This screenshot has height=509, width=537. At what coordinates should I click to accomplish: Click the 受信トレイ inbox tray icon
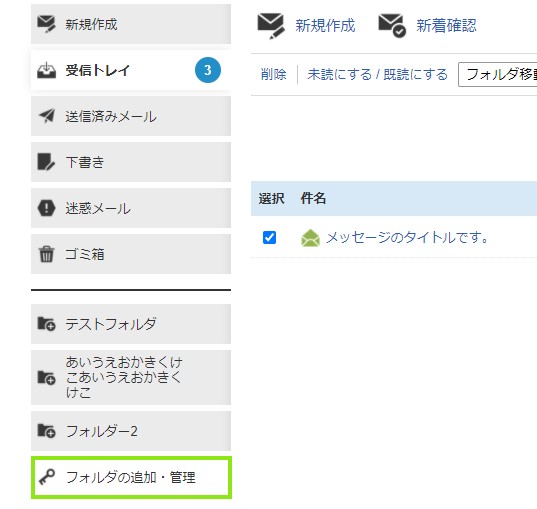click(46, 70)
